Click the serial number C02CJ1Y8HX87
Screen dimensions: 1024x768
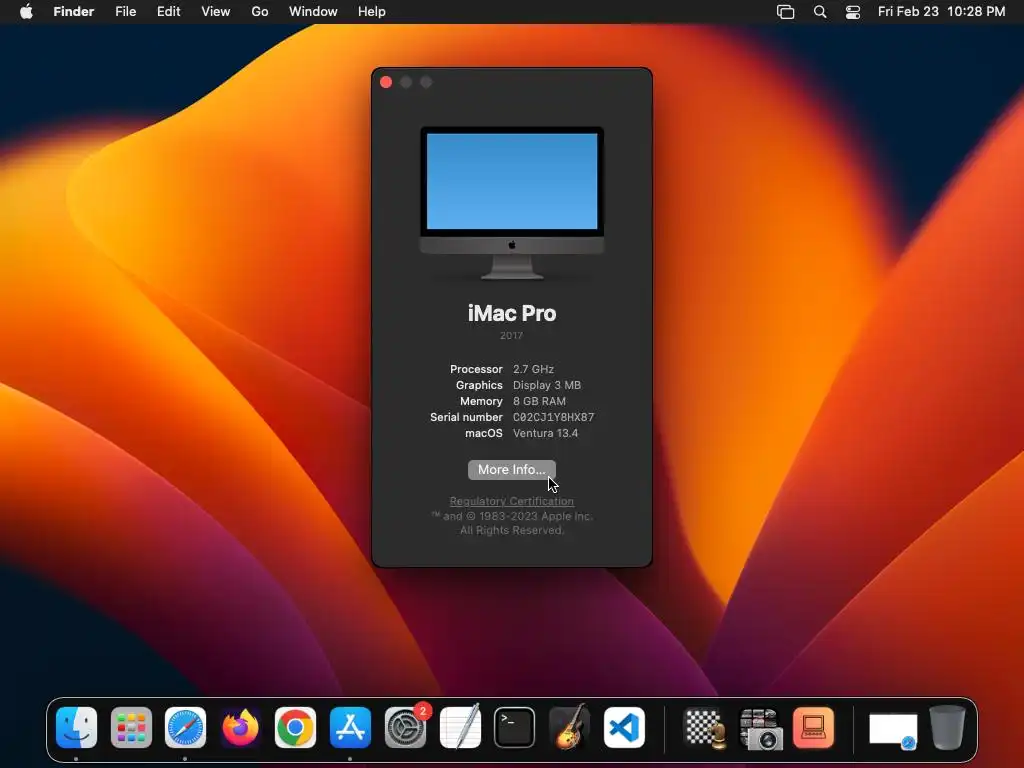[554, 417]
